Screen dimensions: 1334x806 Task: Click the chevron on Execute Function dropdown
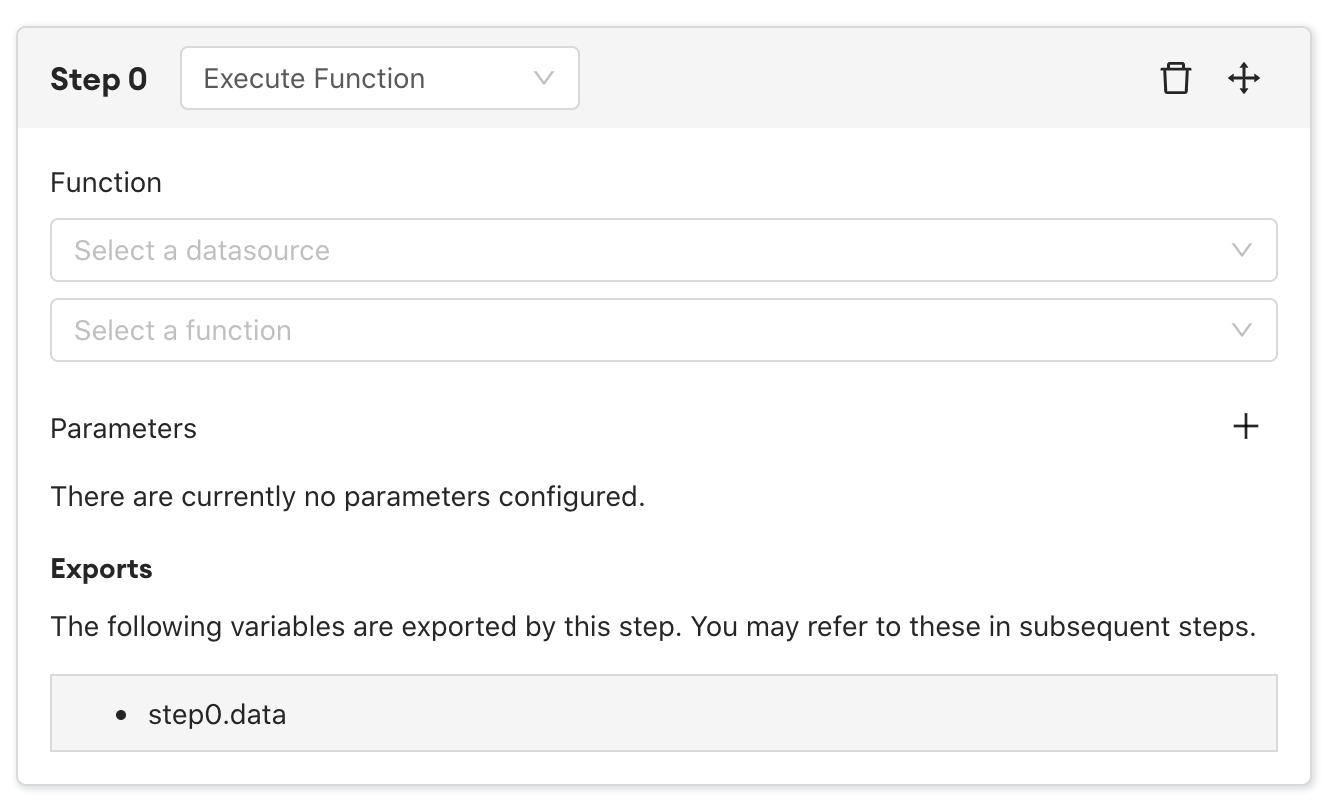point(544,78)
